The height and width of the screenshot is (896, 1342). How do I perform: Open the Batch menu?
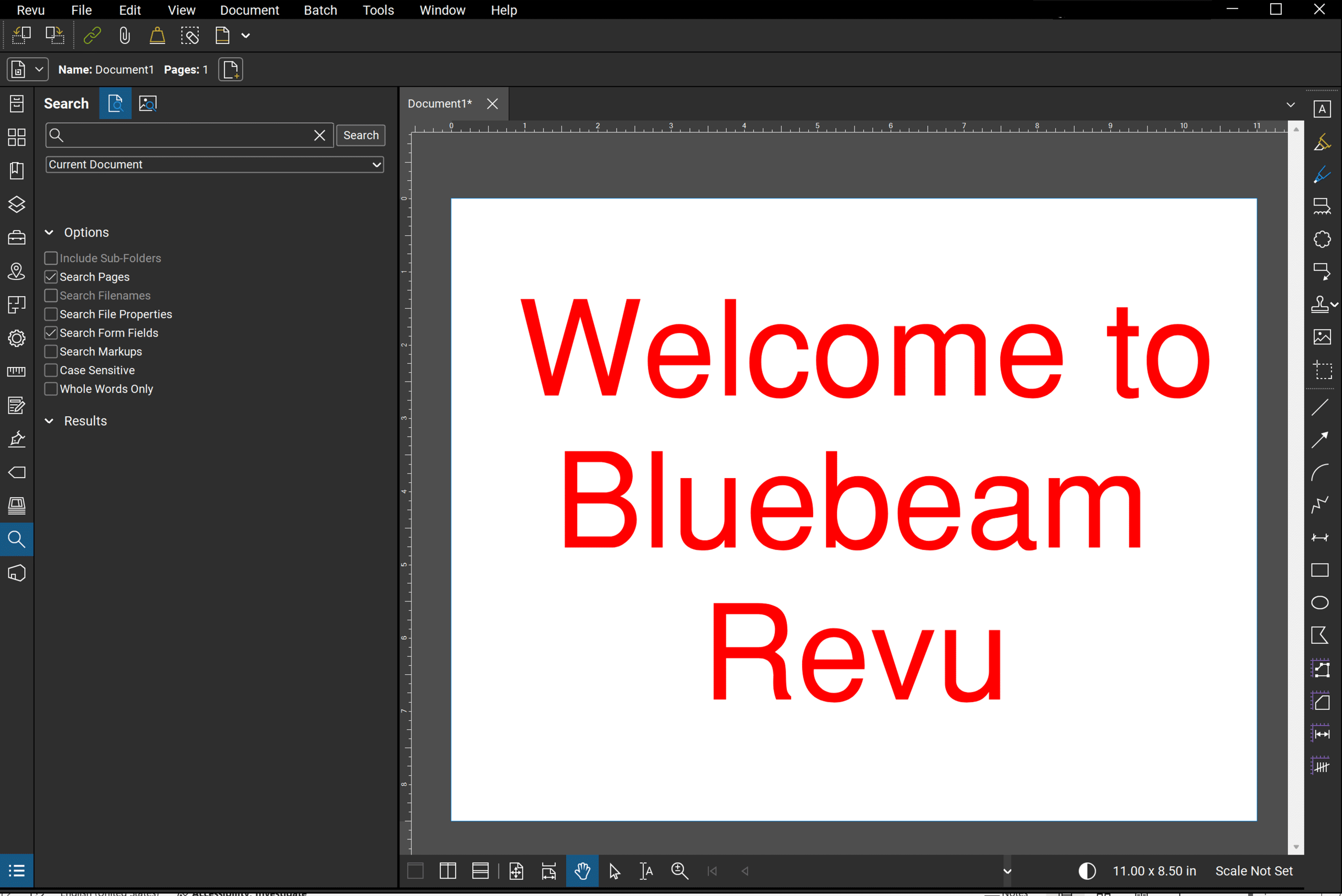point(320,10)
